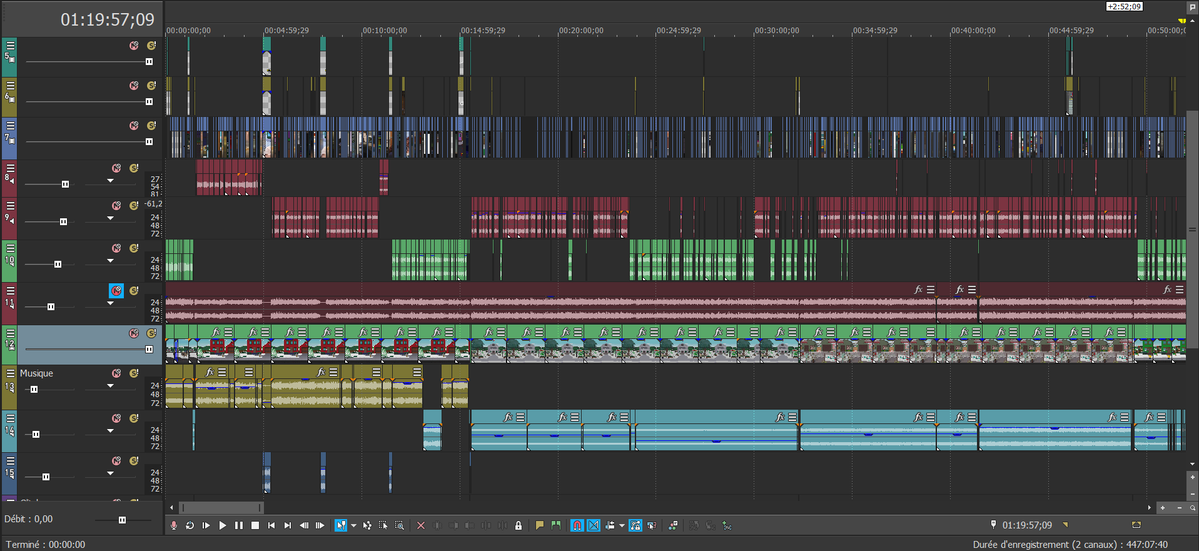
Task: Mute the Musique track
Action: tap(117, 373)
